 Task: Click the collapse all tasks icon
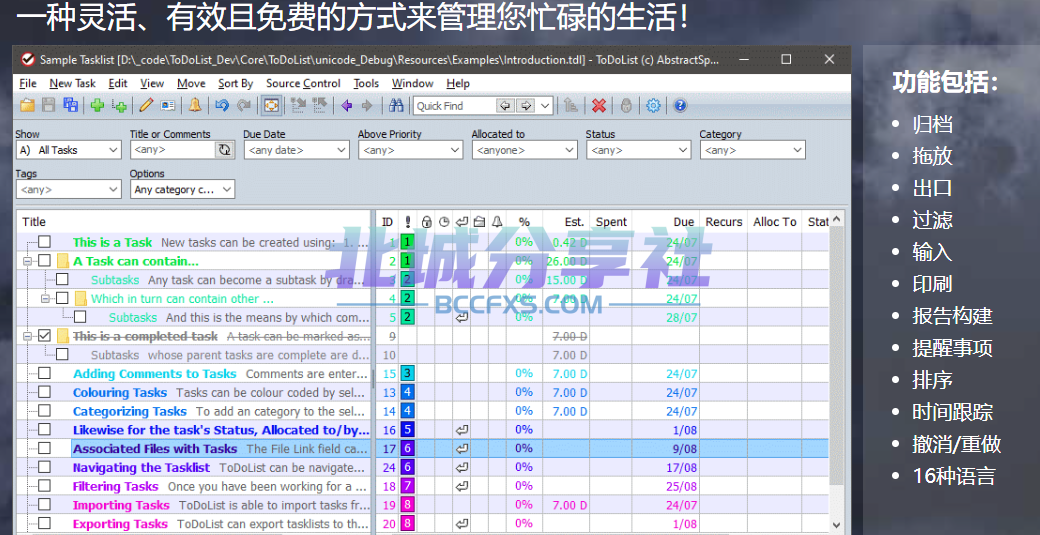coord(320,105)
